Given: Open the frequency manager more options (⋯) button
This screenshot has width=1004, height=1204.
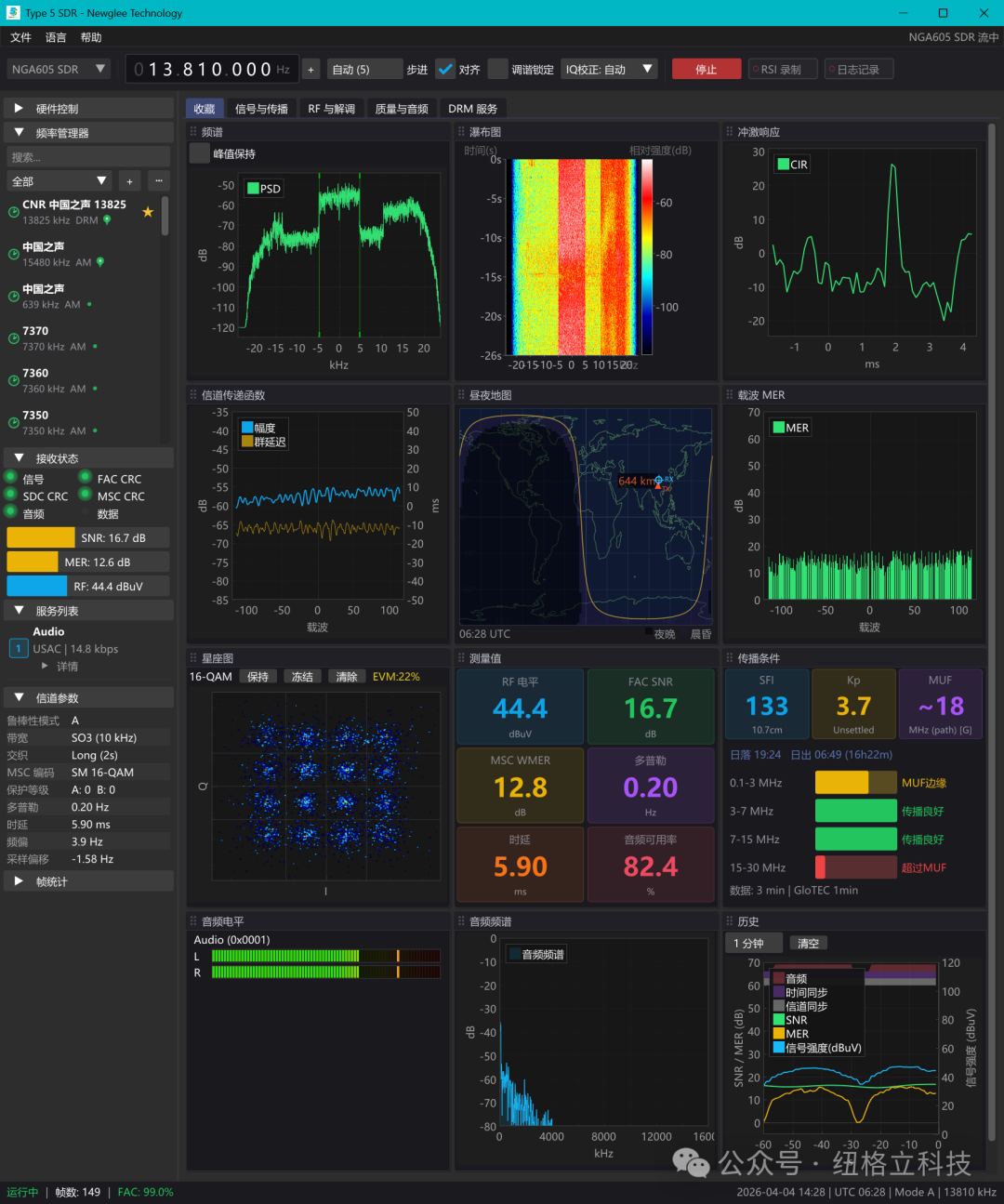Looking at the screenshot, I should coord(159,181).
